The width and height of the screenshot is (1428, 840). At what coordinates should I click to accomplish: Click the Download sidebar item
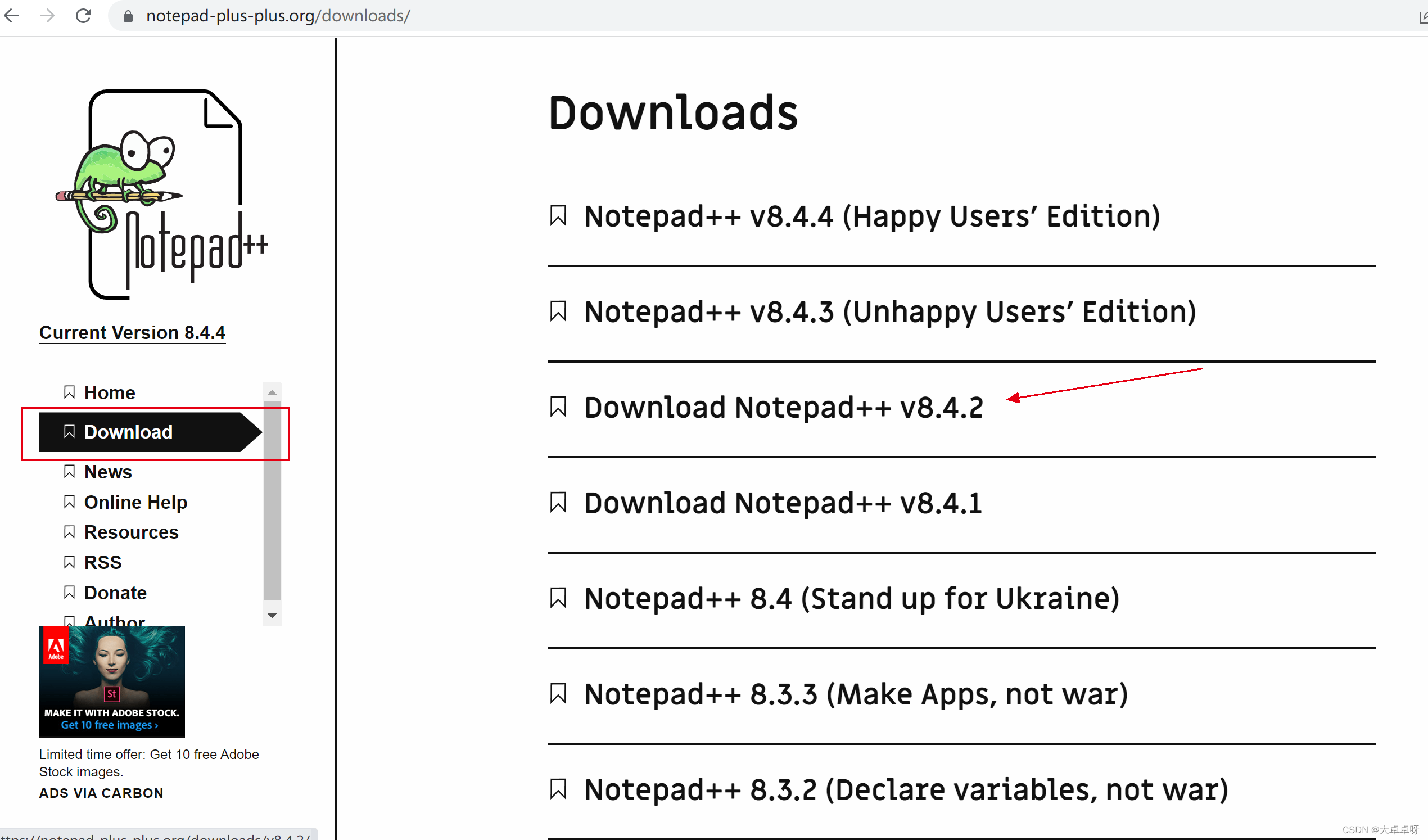coord(129,431)
